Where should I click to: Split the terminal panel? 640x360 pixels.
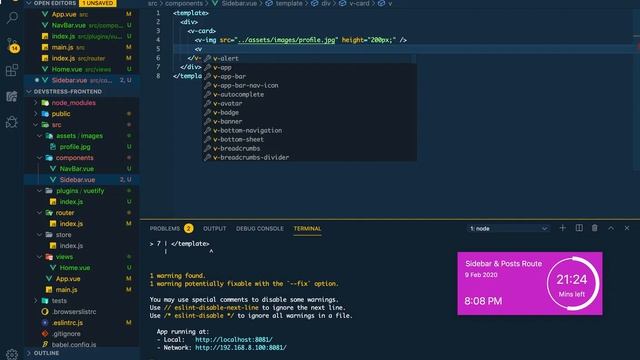pos(579,228)
